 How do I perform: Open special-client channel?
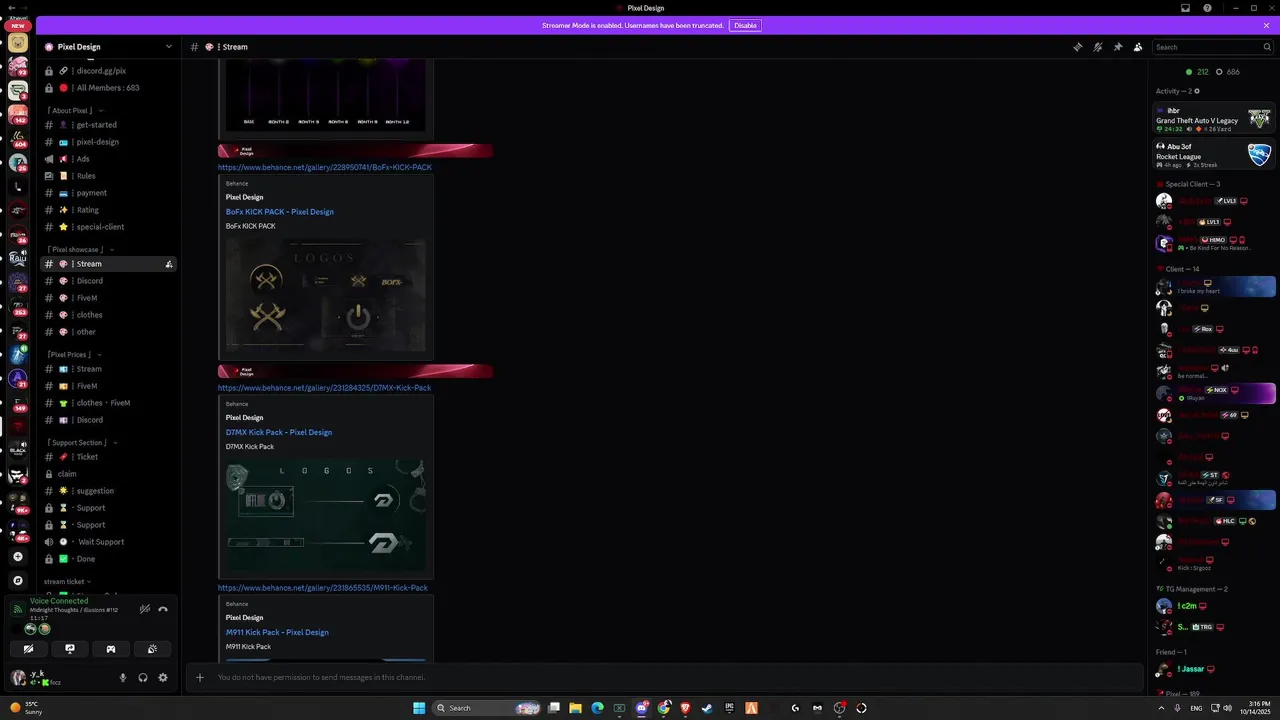[x=109, y=227]
